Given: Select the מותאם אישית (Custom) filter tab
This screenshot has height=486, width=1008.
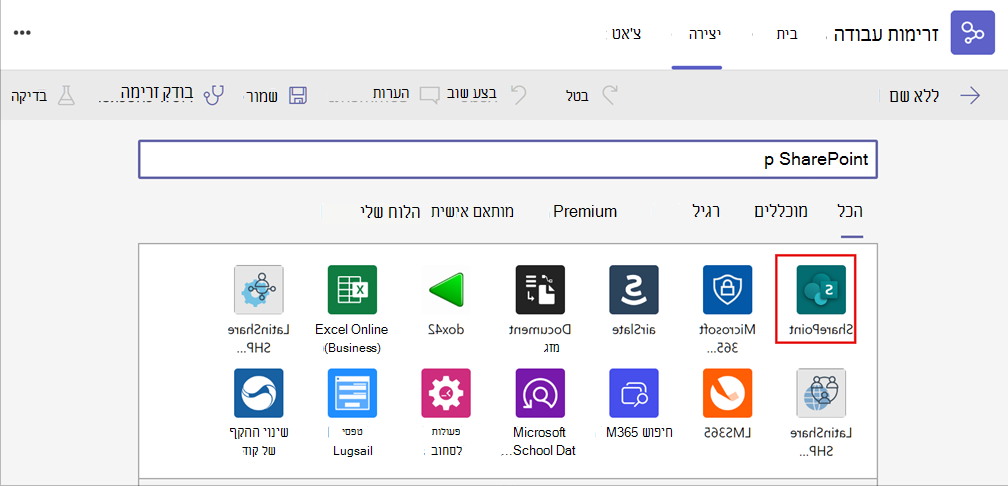Looking at the screenshot, I should pyautogui.click(x=472, y=212).
